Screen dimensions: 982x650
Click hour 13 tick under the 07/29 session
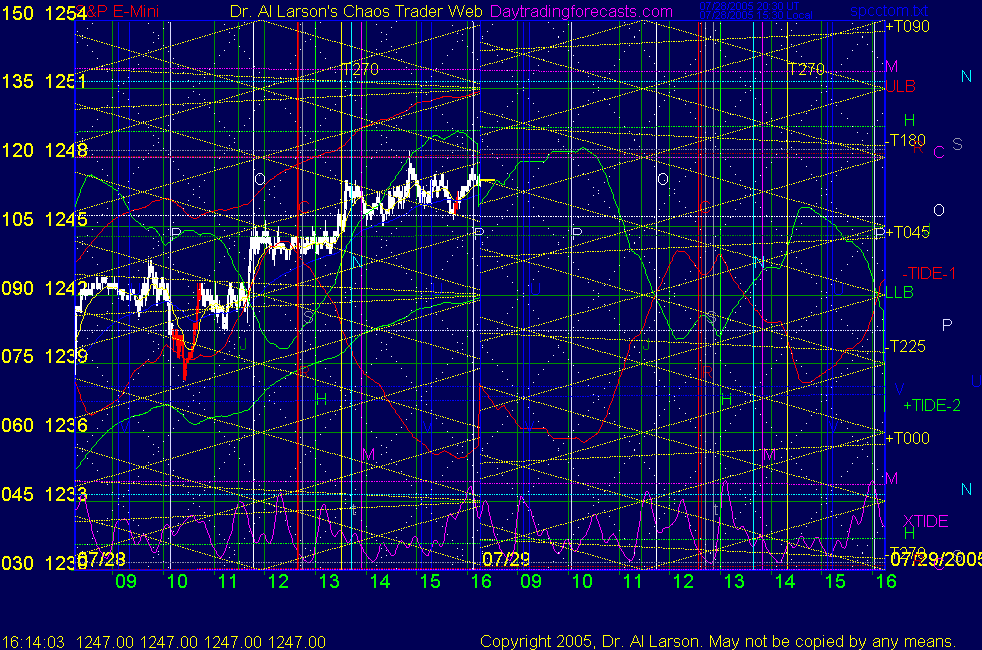pos(734,581)
